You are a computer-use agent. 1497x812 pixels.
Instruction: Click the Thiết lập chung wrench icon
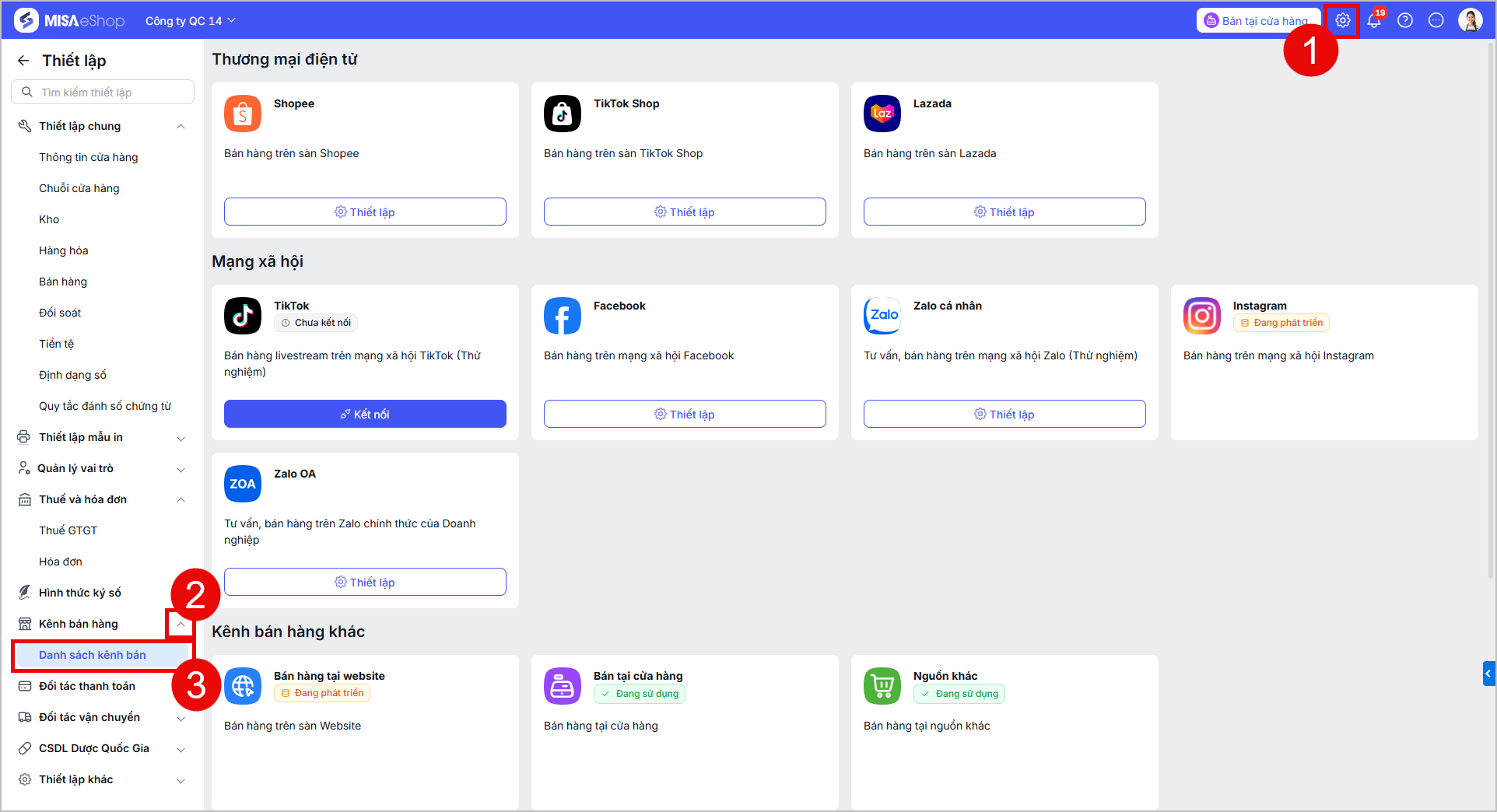click(x=25, y=126)
